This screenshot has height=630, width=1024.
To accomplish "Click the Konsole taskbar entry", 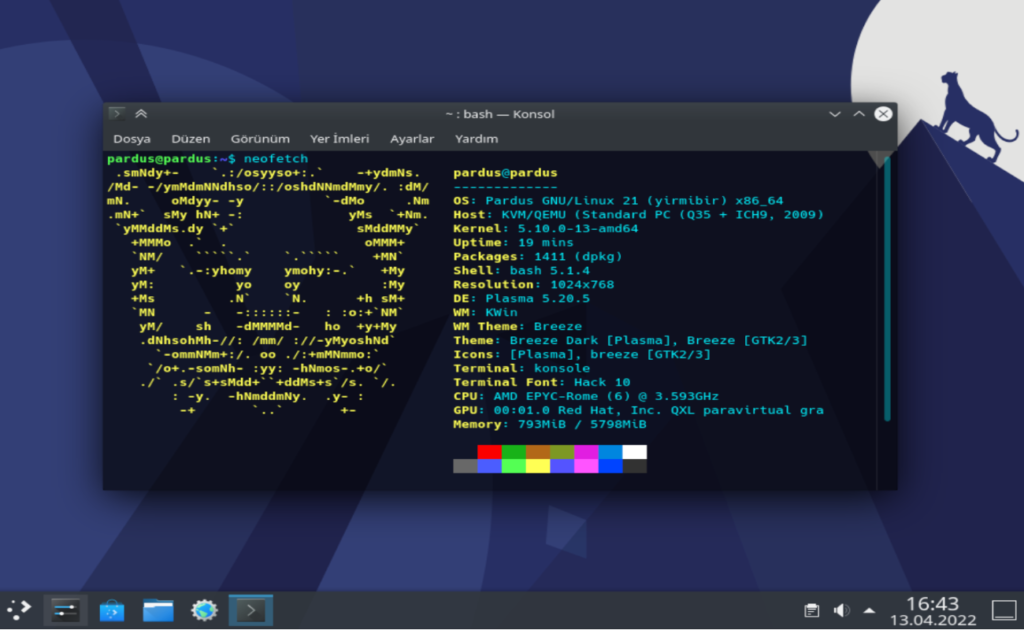I will pos(250,610).
